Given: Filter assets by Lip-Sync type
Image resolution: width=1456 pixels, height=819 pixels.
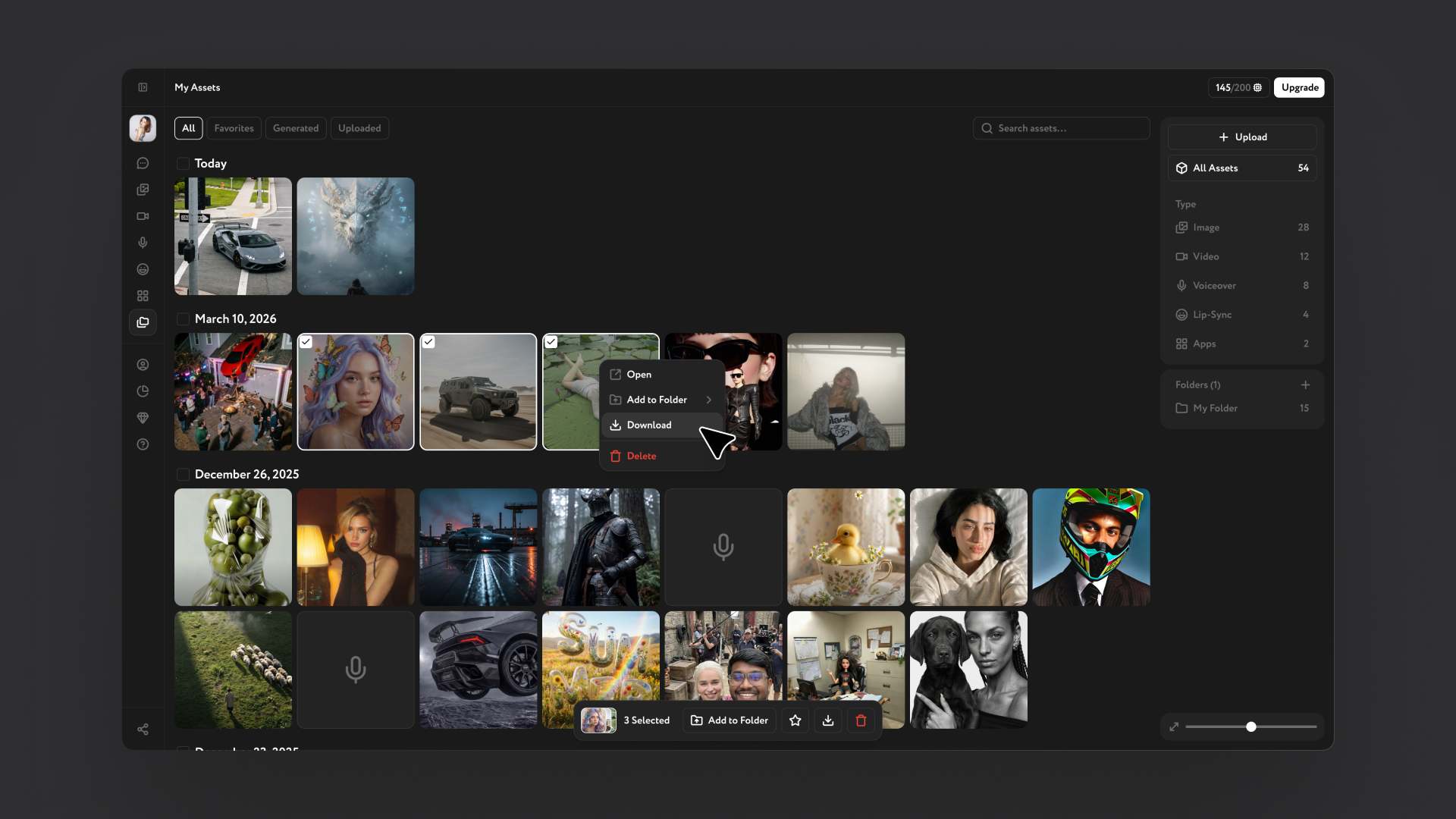Looking at the screenshot, I should (x=1242, y=315).
